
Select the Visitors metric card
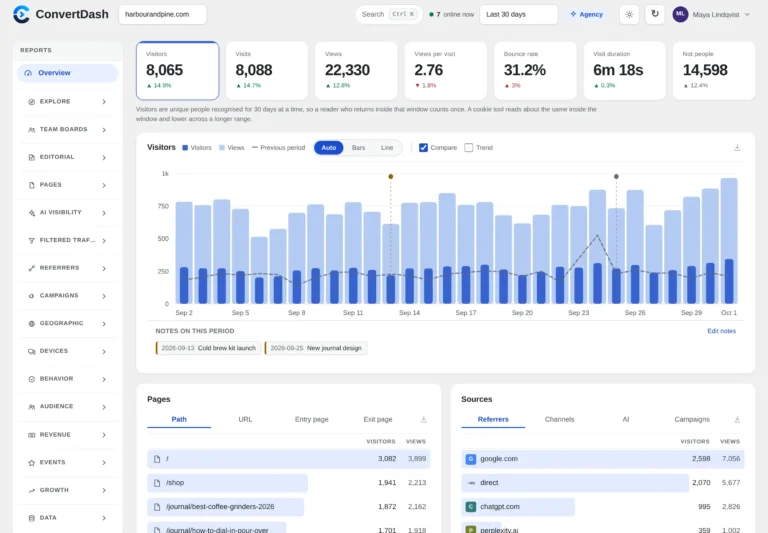point(177,71)
